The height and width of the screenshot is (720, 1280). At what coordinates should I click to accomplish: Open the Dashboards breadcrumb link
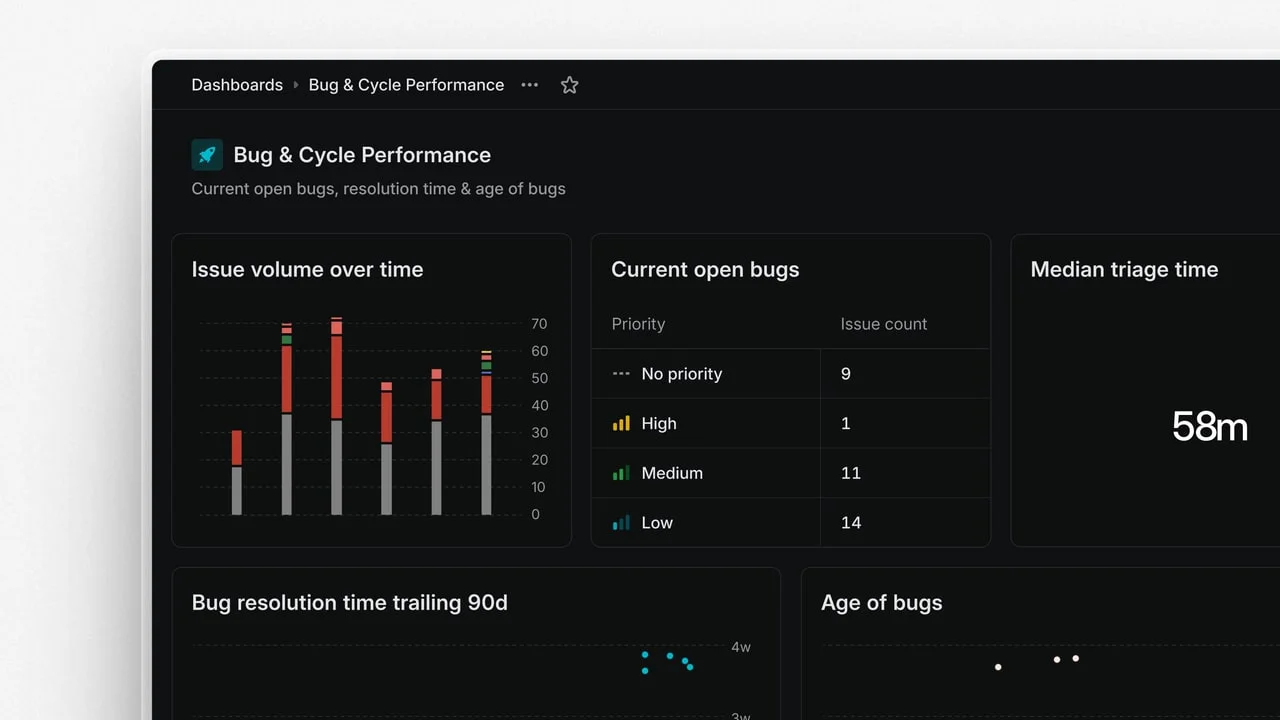237,85
